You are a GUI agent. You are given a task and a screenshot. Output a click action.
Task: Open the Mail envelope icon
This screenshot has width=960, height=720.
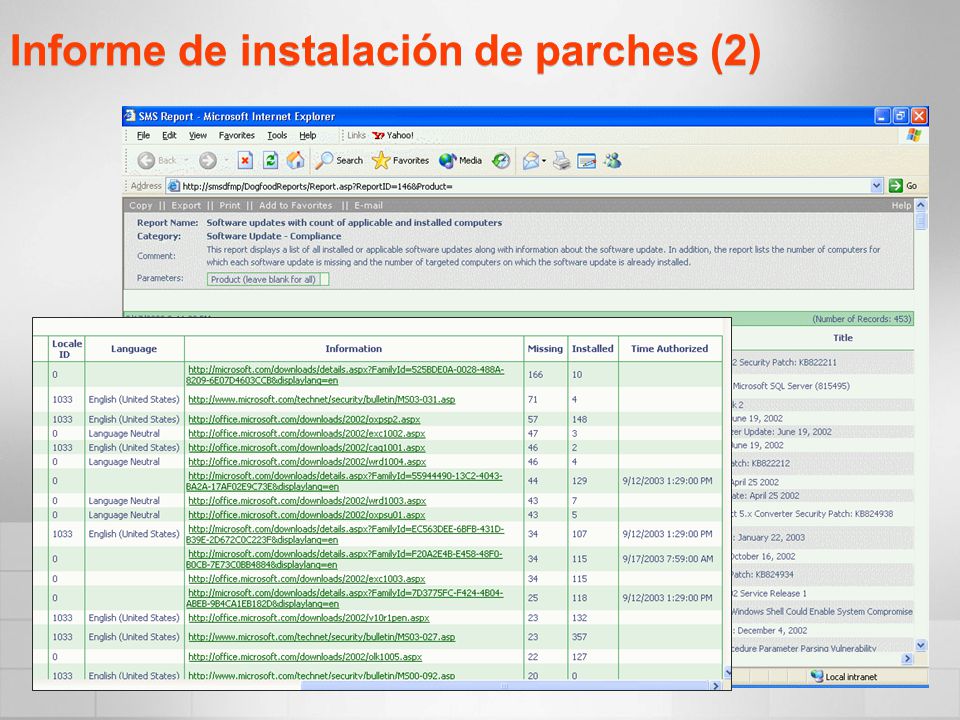[x=530, y=160]
